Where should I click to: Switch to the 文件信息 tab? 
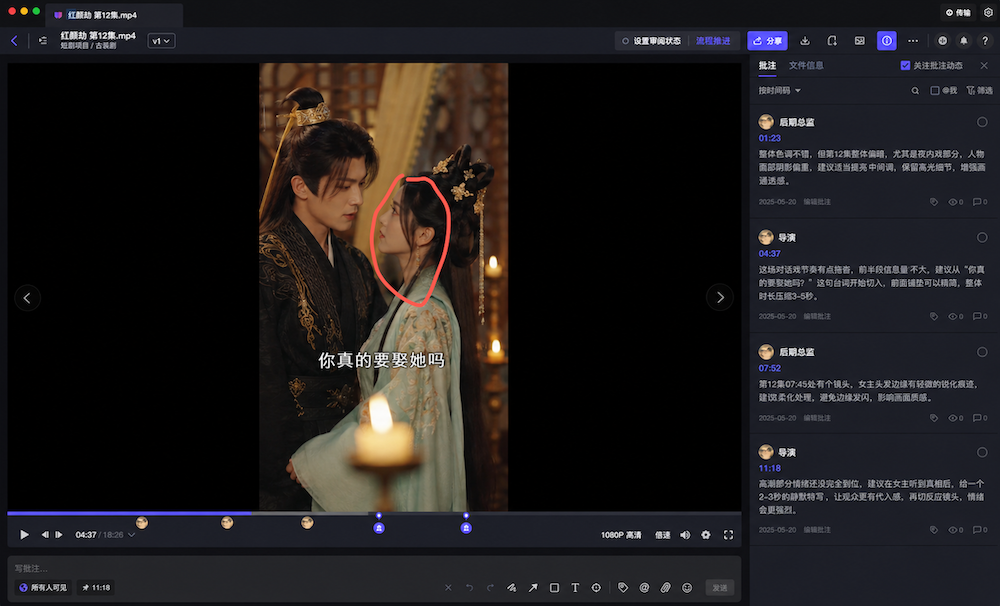806,65
